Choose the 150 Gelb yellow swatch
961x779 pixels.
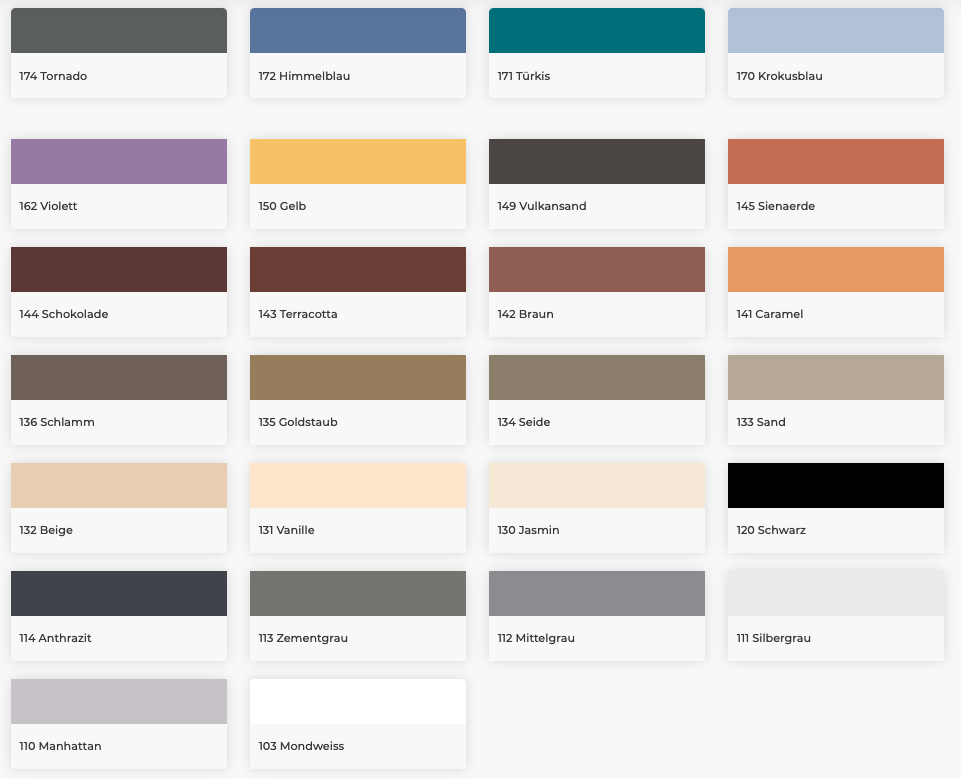(x=357, y=161)
